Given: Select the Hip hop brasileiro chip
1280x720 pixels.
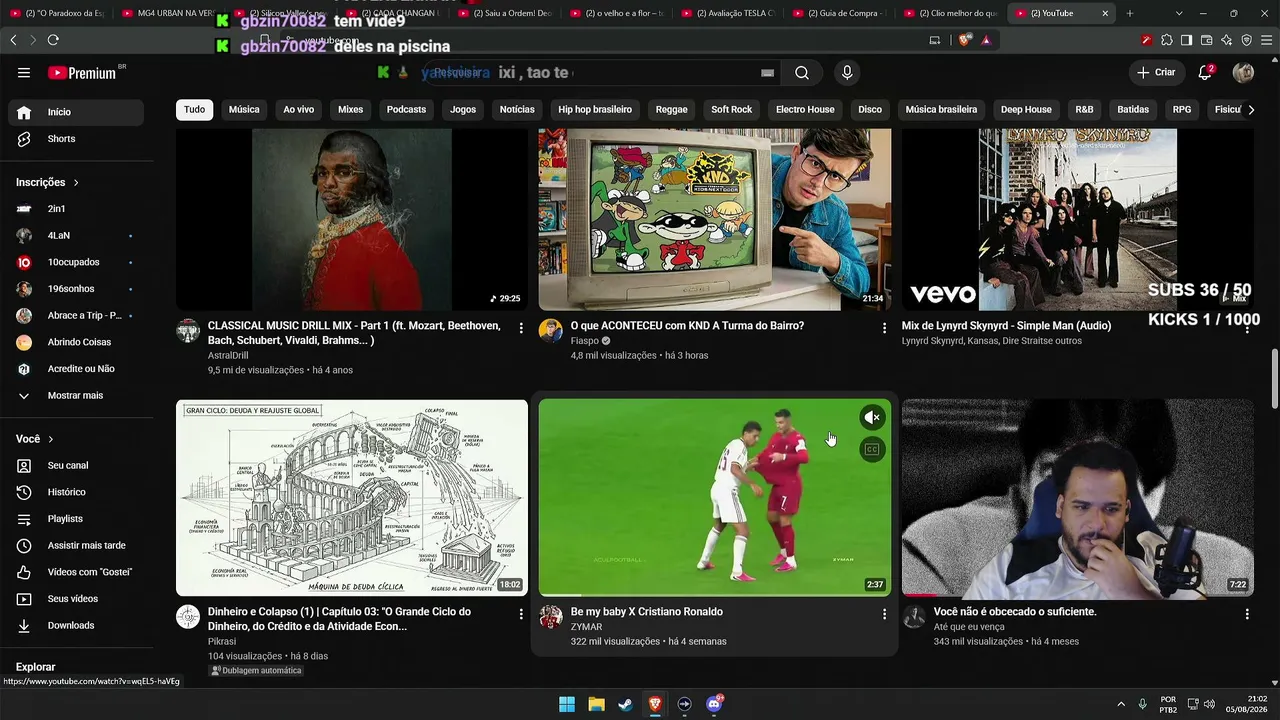Looking at the screenshot, I should (595, 109).
